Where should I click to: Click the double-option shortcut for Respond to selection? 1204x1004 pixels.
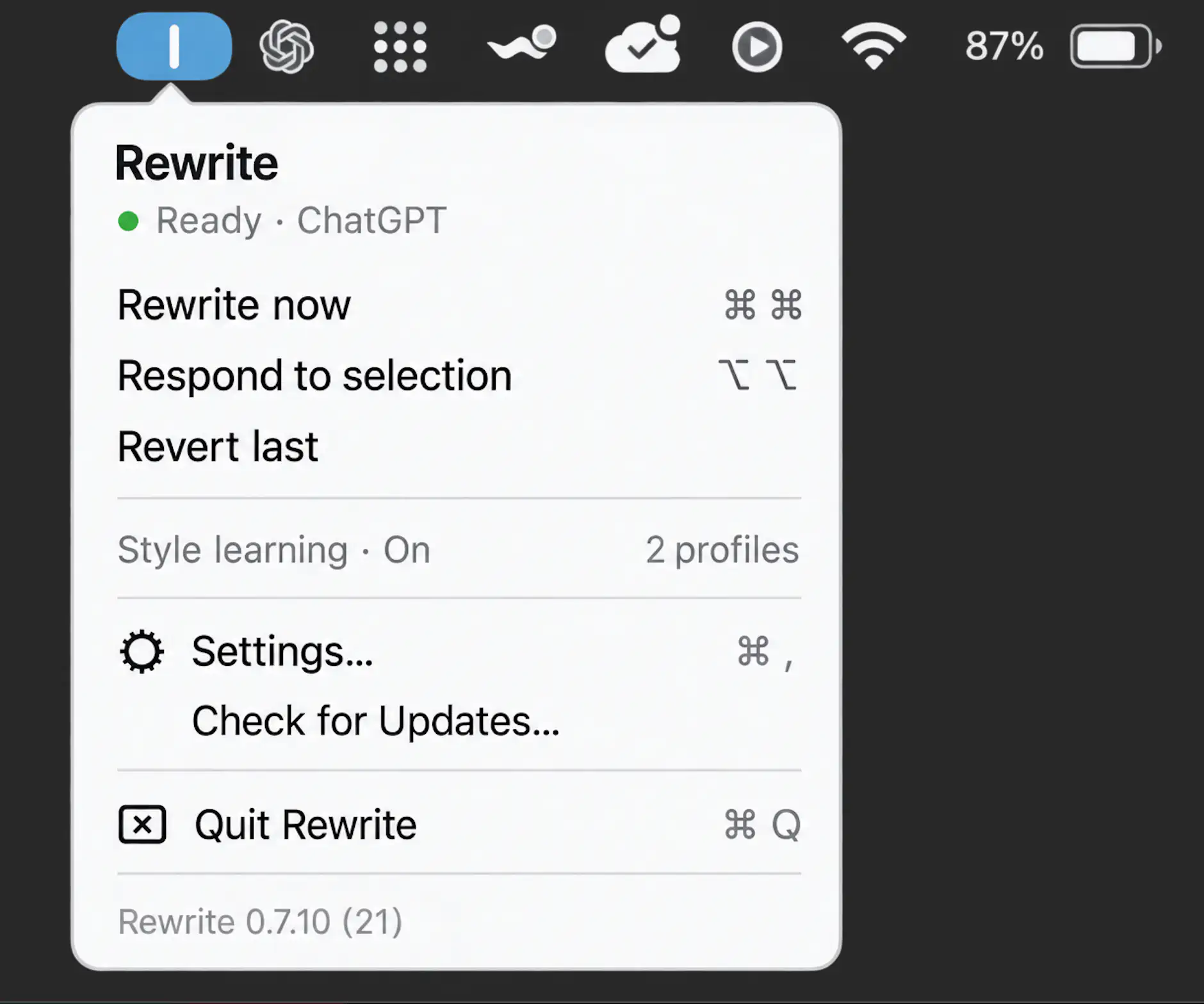tap(758, 375)
